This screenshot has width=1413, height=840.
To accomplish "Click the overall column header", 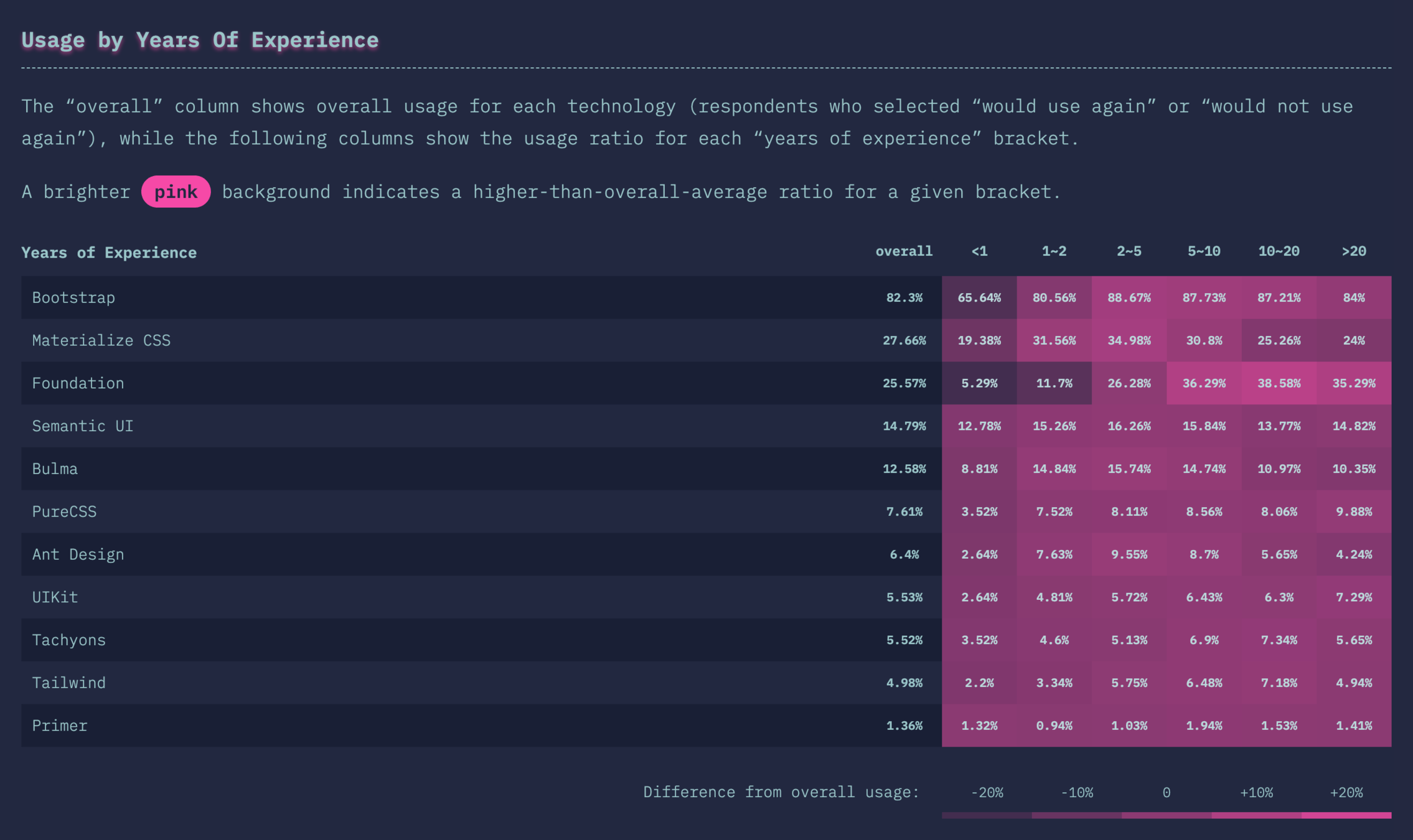I will (904, 251).
